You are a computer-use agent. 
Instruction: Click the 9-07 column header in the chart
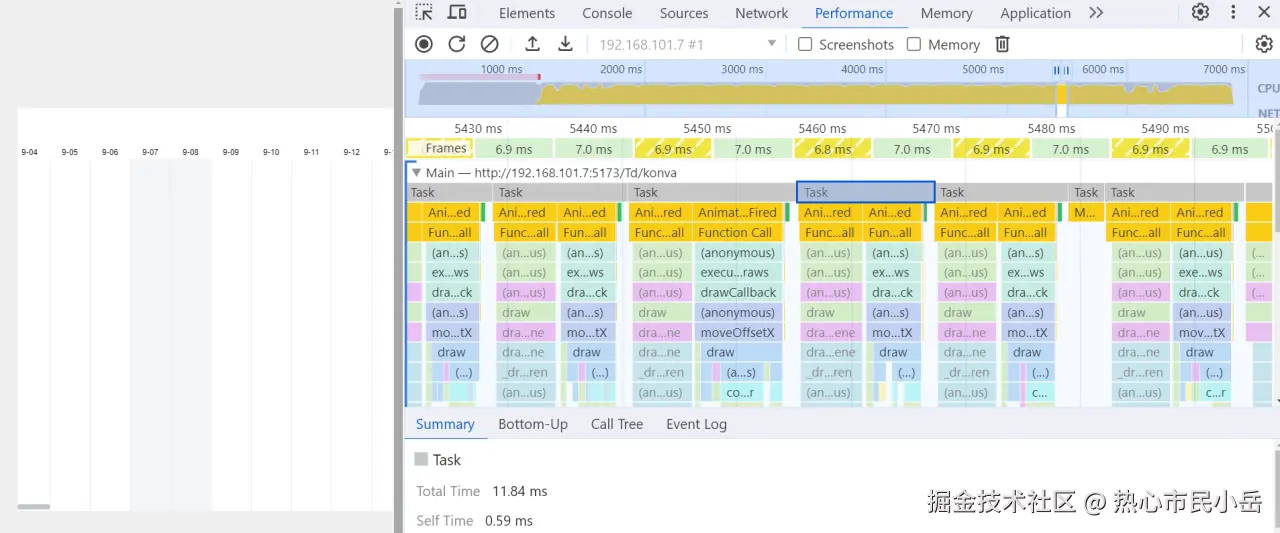[150, 152]
